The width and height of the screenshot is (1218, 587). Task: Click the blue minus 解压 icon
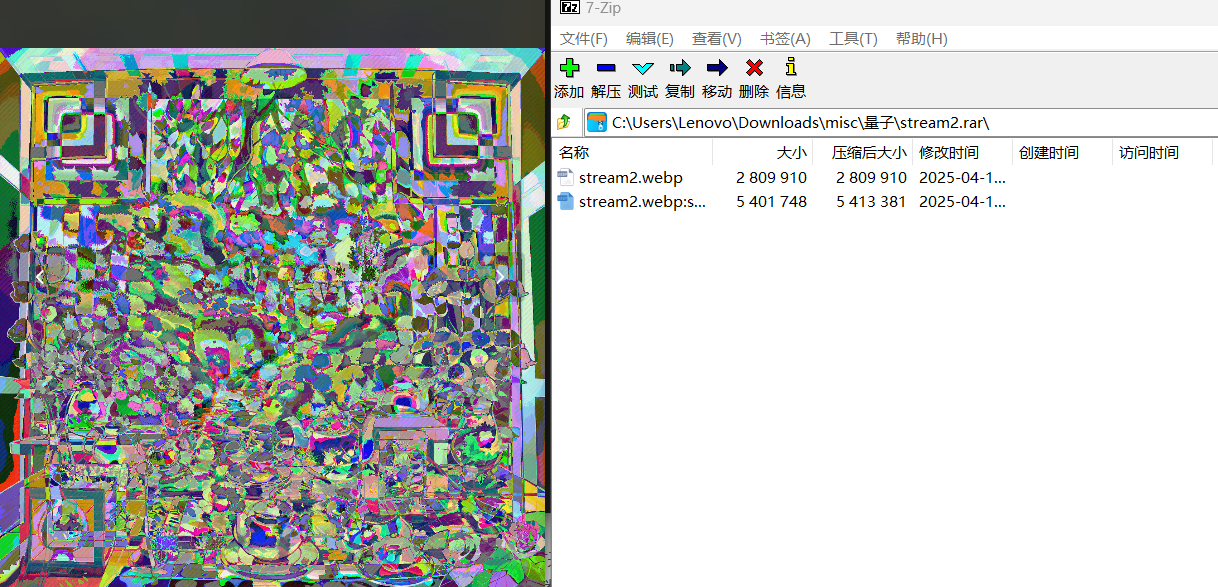pyautogui.click(x=606, y=68)
